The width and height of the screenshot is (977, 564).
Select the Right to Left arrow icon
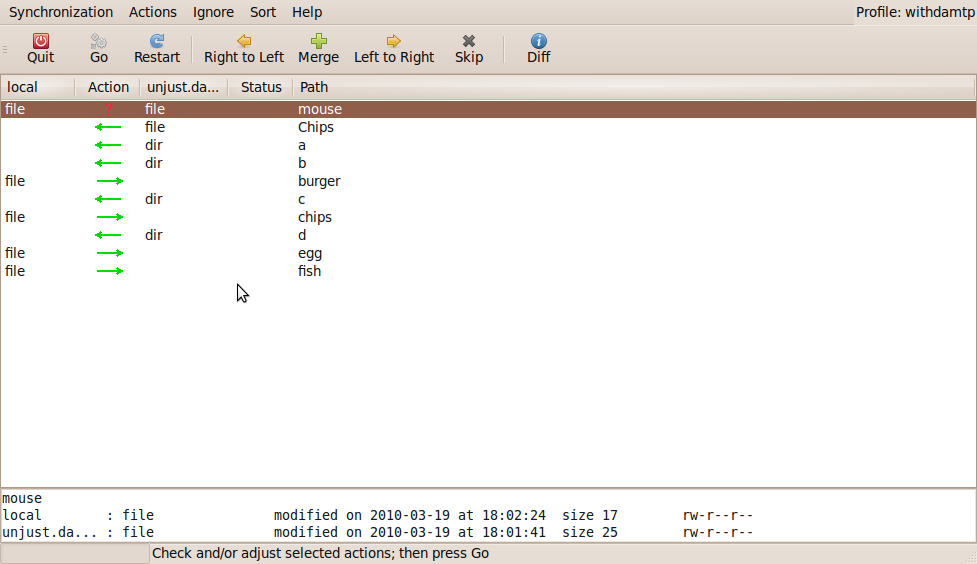[244, 41]
